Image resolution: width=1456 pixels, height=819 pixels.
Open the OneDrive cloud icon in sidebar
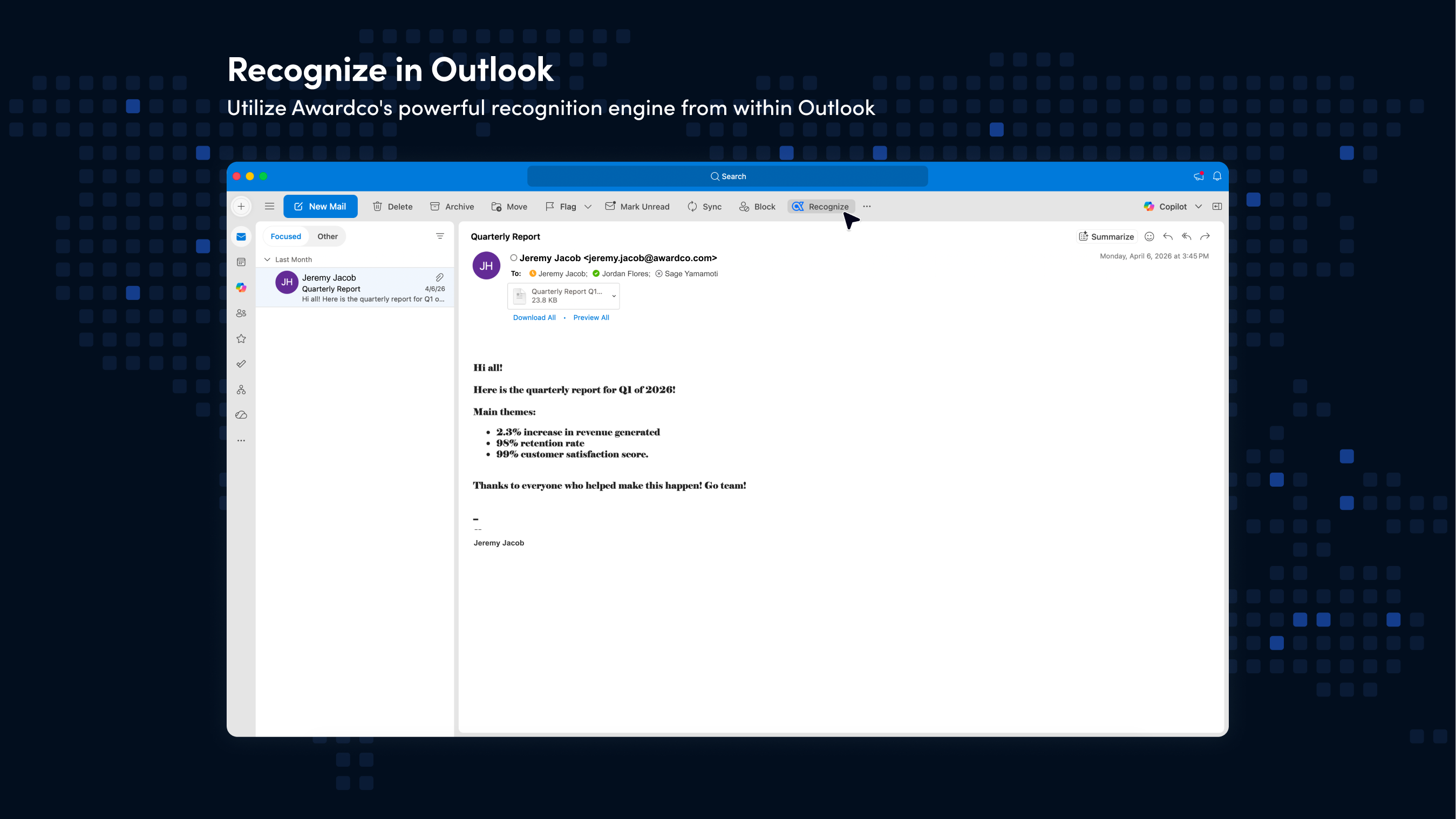pos(241,415)
